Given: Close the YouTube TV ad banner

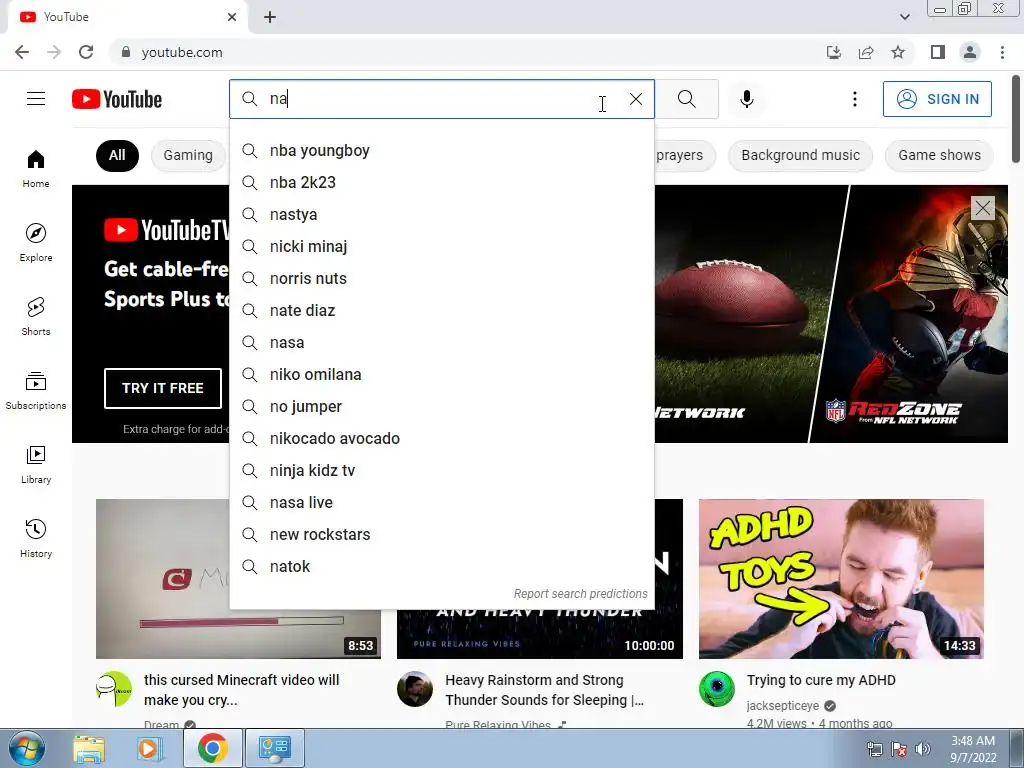Looking at the screenshot, I should click(x=983, y=208).
